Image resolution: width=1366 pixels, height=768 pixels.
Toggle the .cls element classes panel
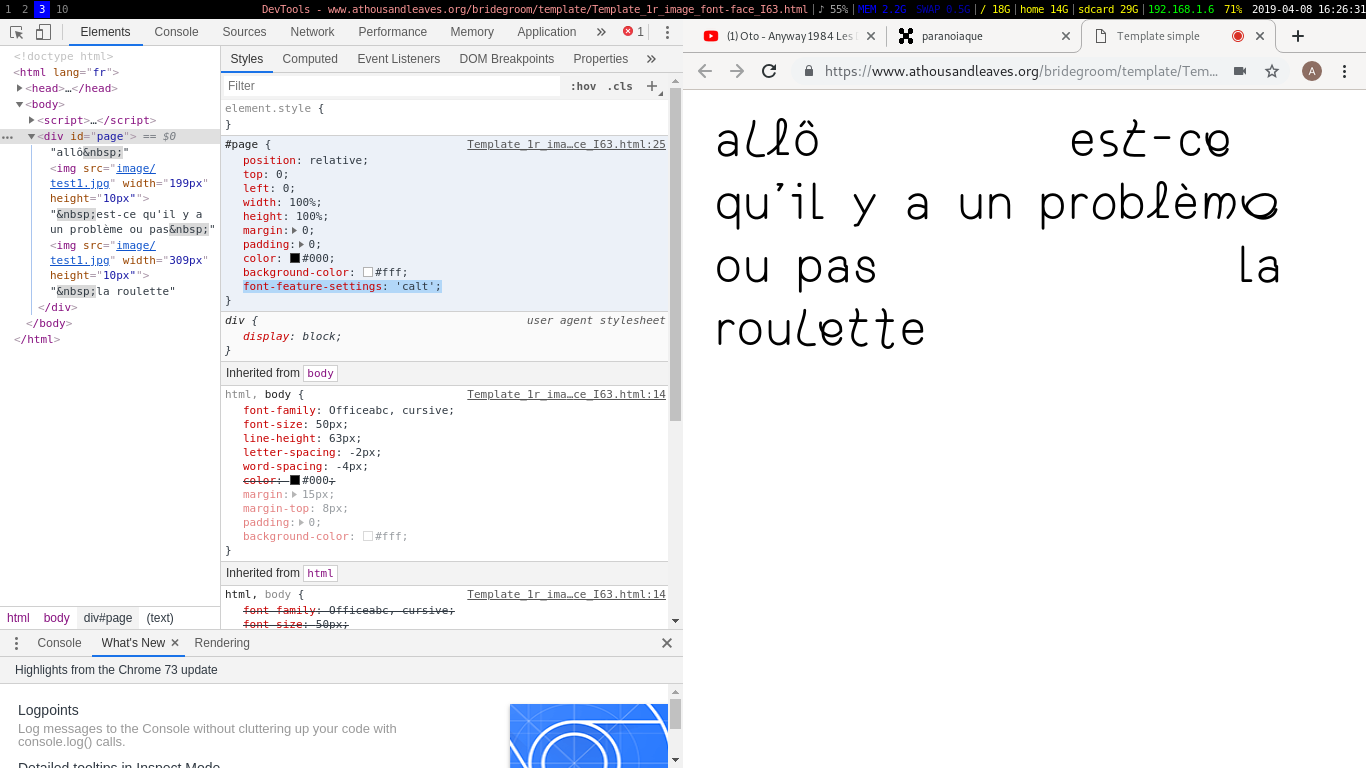pos(620,86)
